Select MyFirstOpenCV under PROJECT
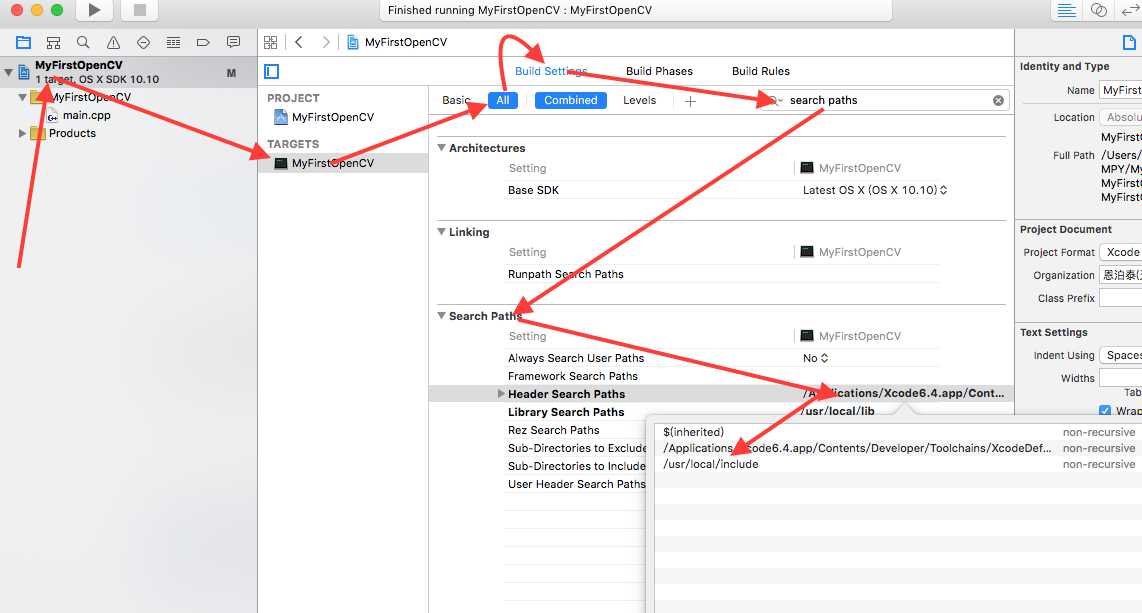 click(333, 117)
